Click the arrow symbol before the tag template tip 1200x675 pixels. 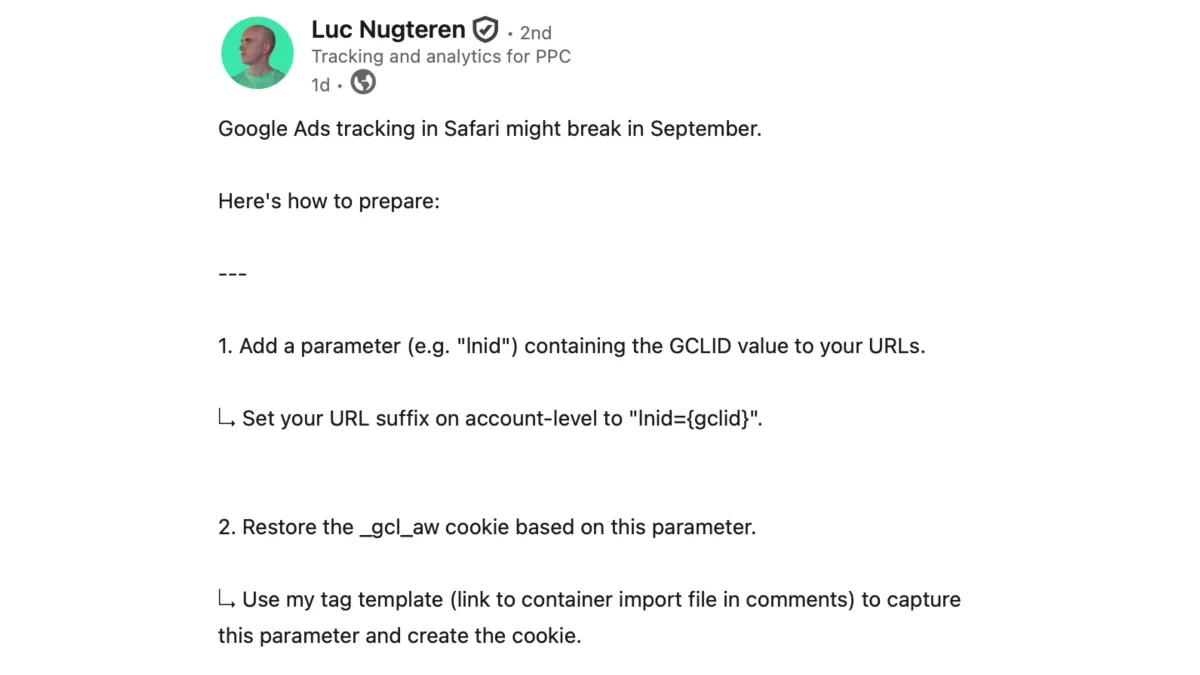click(224, 601)
